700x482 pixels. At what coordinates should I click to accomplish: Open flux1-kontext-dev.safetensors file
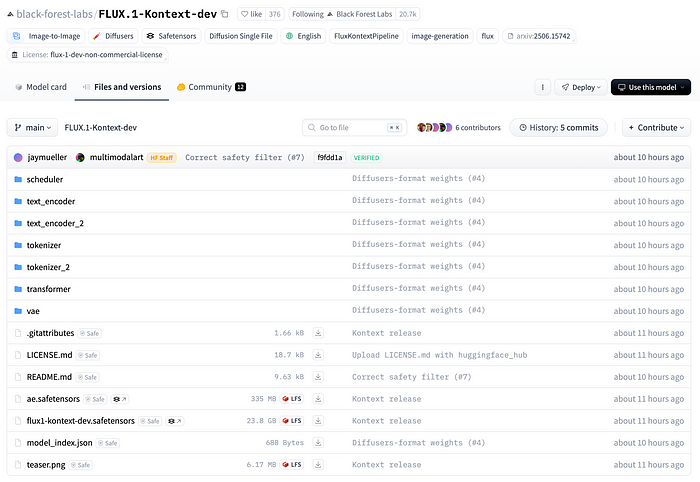tap(80, 421)
